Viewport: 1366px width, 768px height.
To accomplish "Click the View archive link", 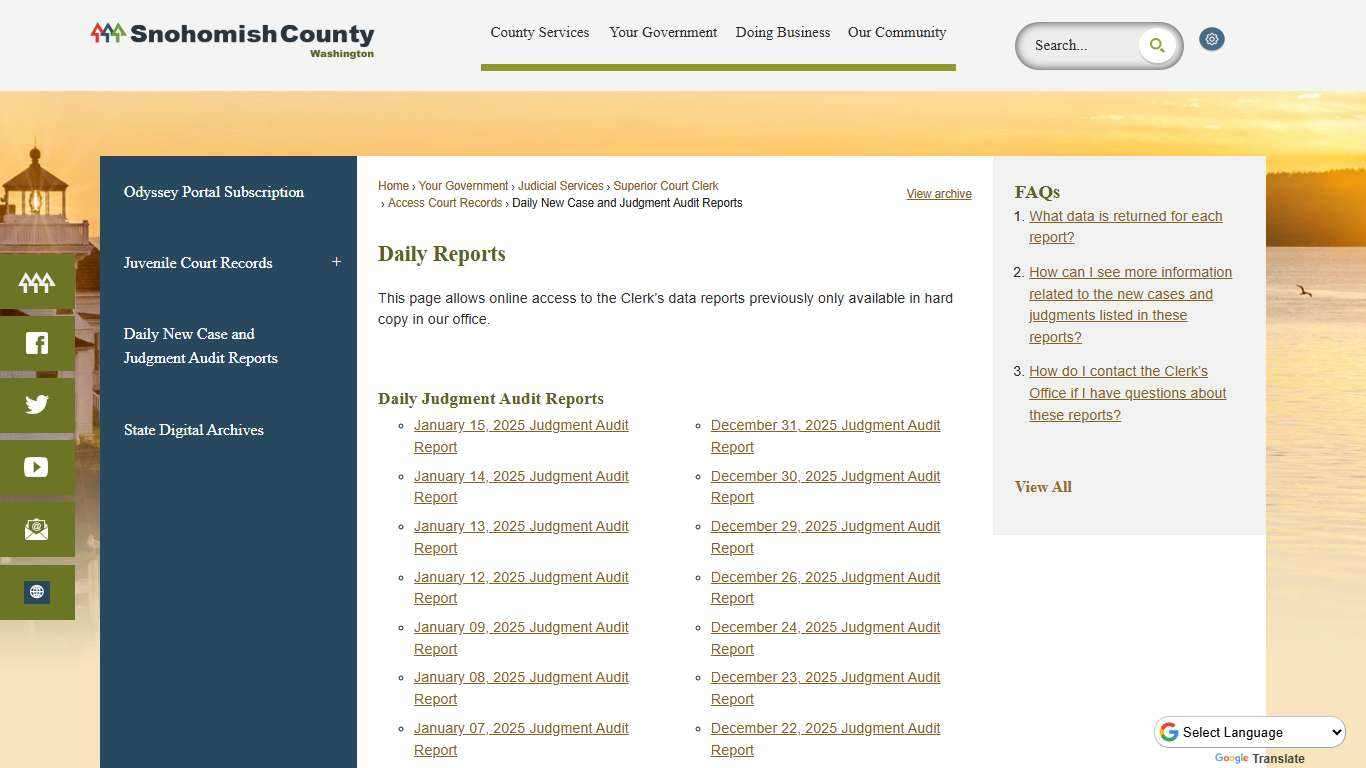I will click(x=938, y=193).
